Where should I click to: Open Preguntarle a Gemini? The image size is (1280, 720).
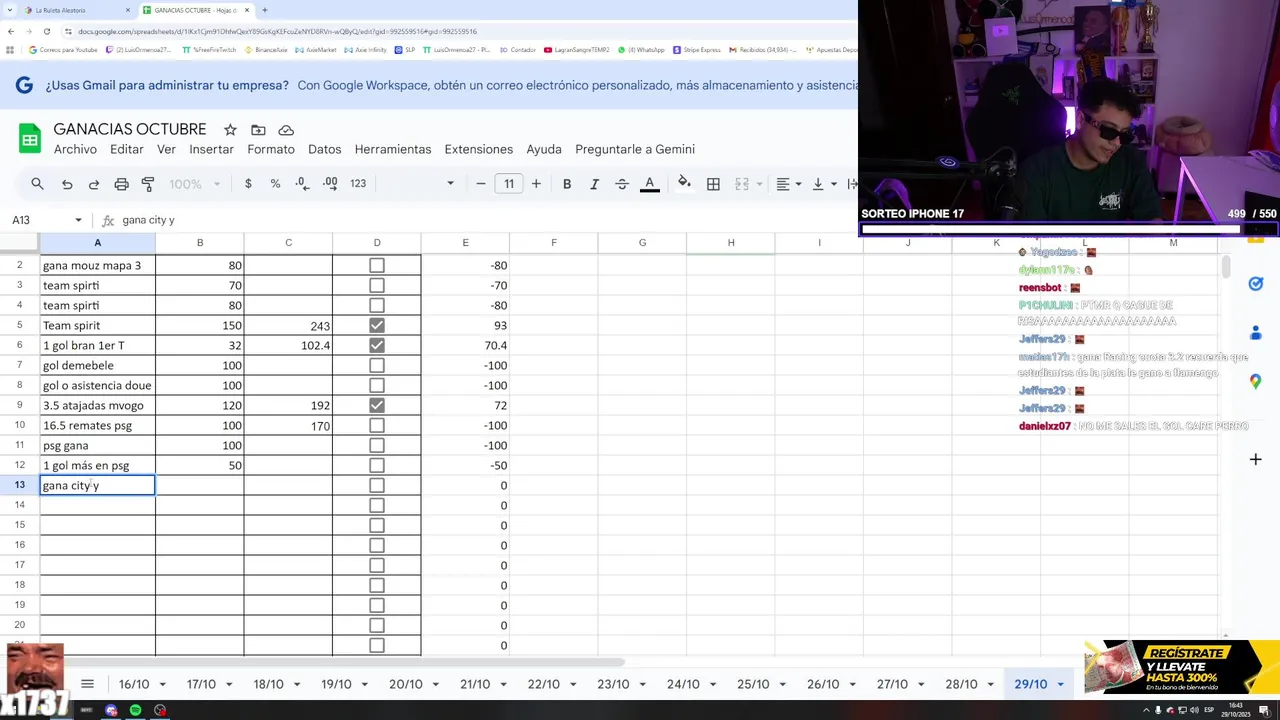634,149
